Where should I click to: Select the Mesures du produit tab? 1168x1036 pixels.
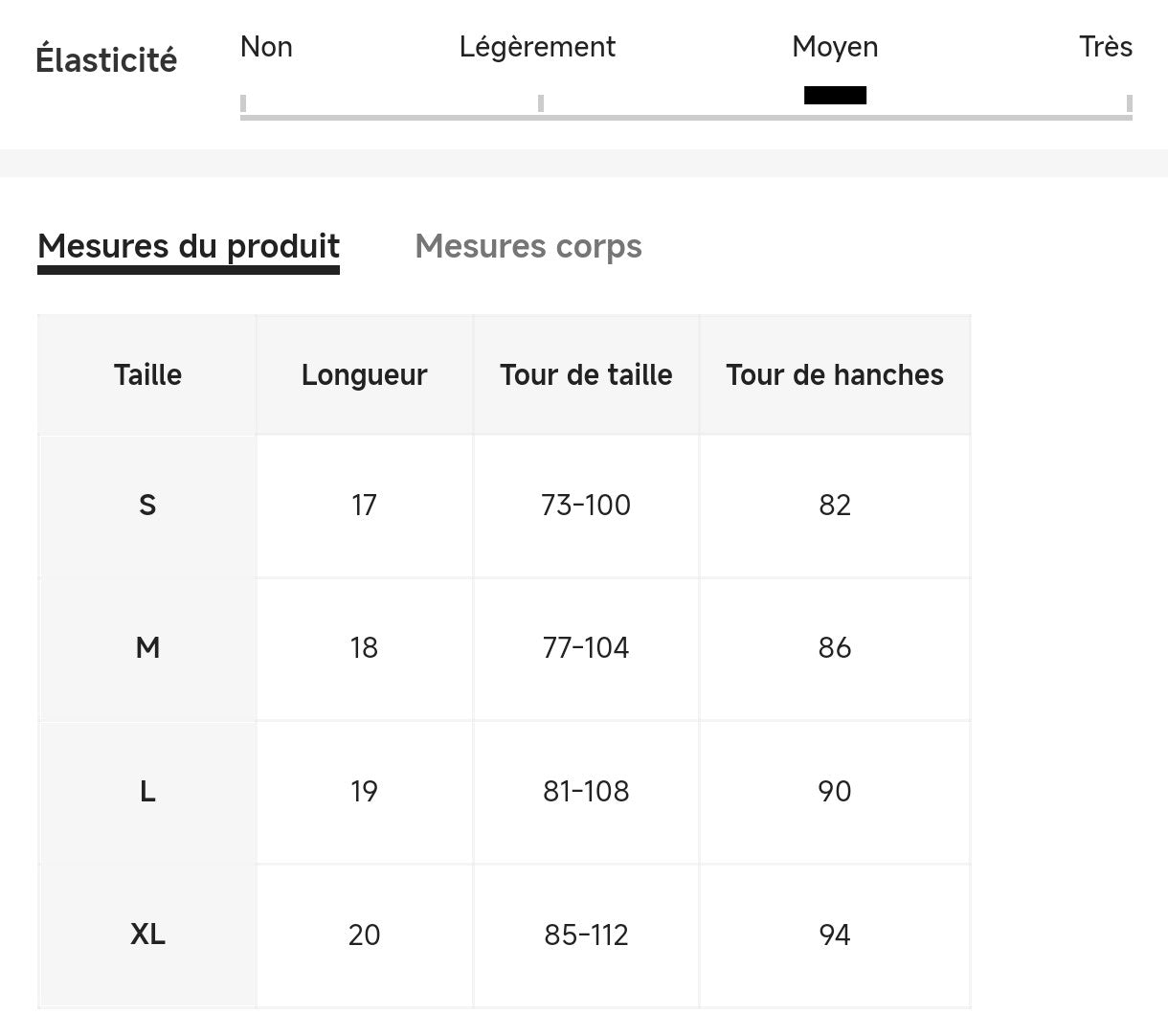189,246
